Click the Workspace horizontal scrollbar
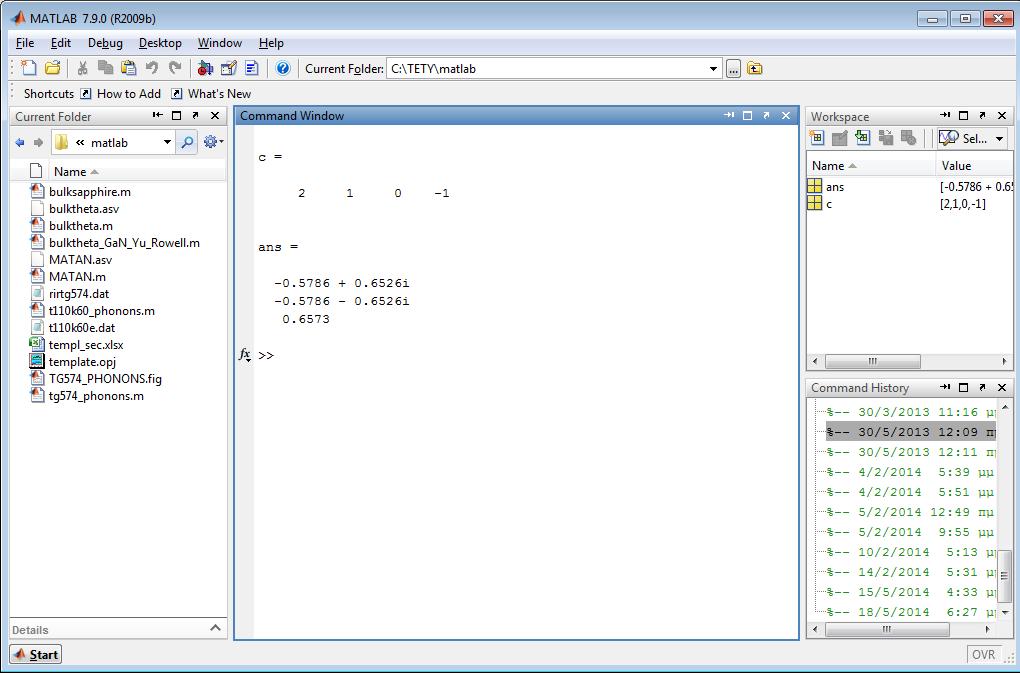 click(872, 361)
